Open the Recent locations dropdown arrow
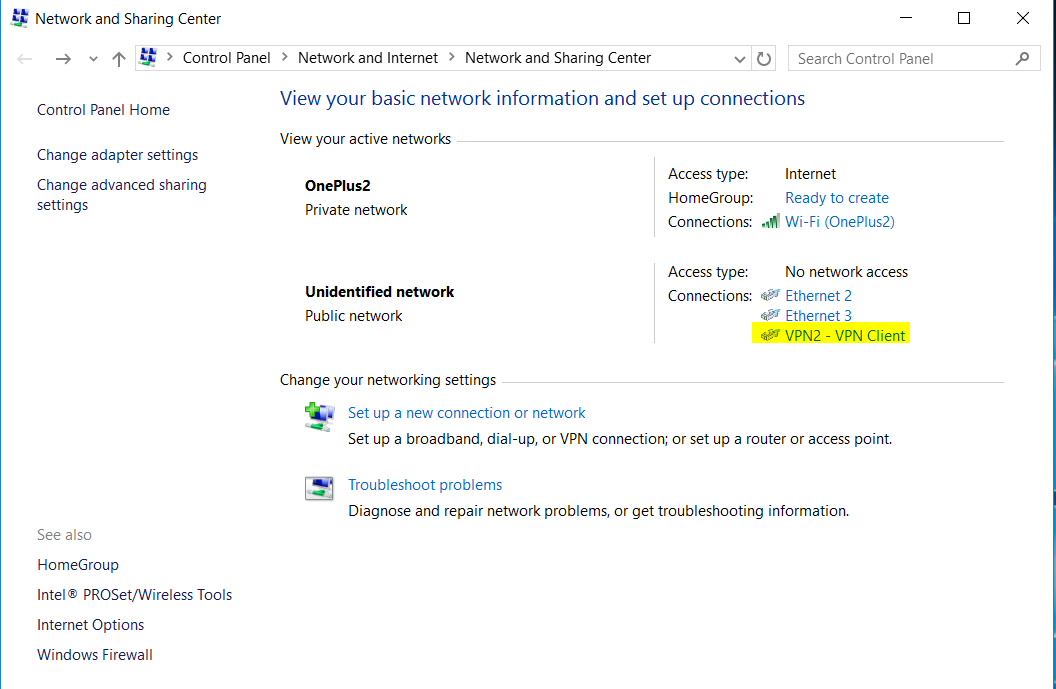Image resolution: width=1056 pixels, height=689 pixels. [x=93, y=59]
